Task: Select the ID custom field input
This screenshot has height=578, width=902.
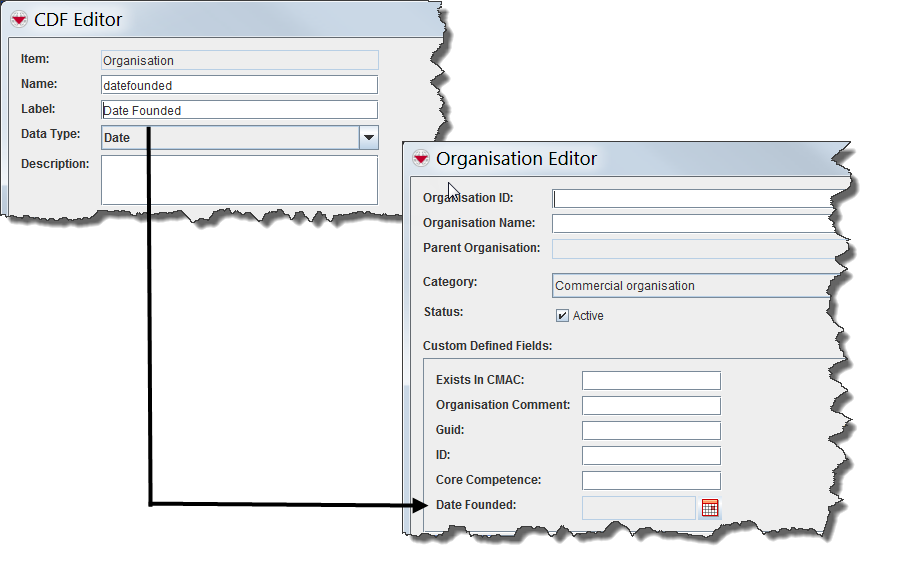Action: tap(651, 456)
